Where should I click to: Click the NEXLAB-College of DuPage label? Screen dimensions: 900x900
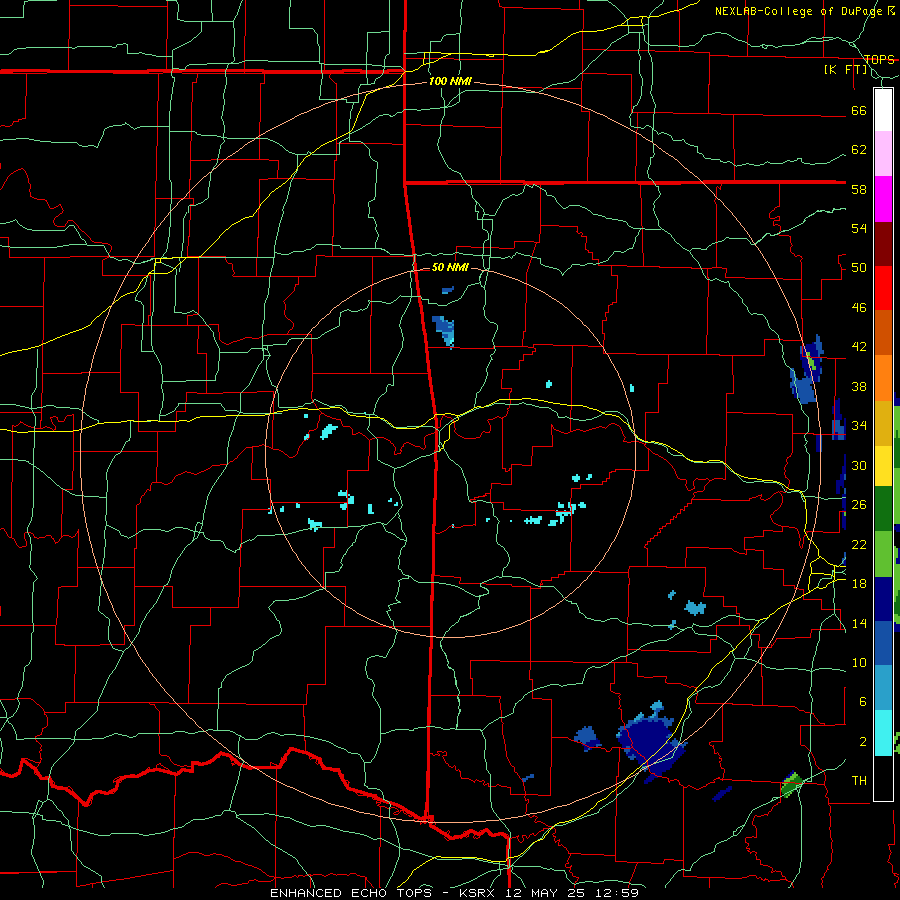[x=799, y=11]
